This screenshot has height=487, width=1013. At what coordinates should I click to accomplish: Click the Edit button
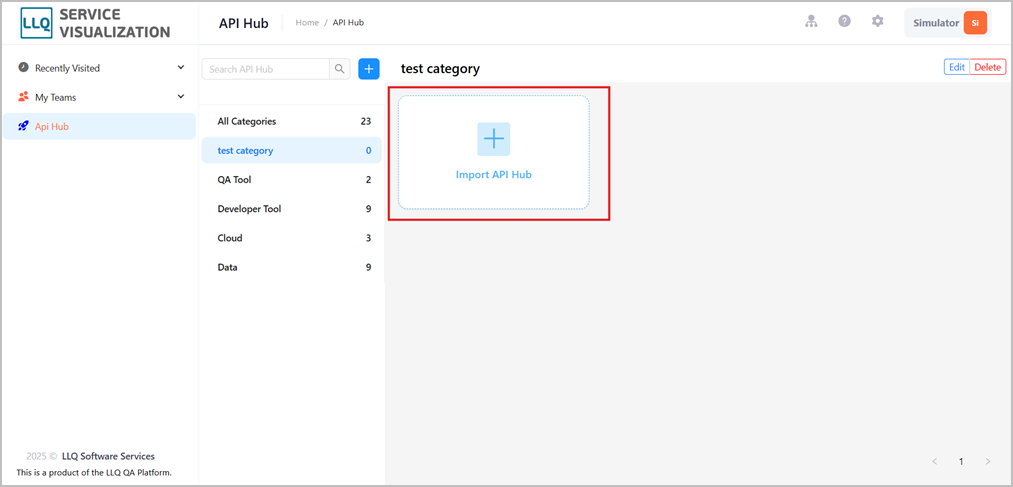coord(957,67)
